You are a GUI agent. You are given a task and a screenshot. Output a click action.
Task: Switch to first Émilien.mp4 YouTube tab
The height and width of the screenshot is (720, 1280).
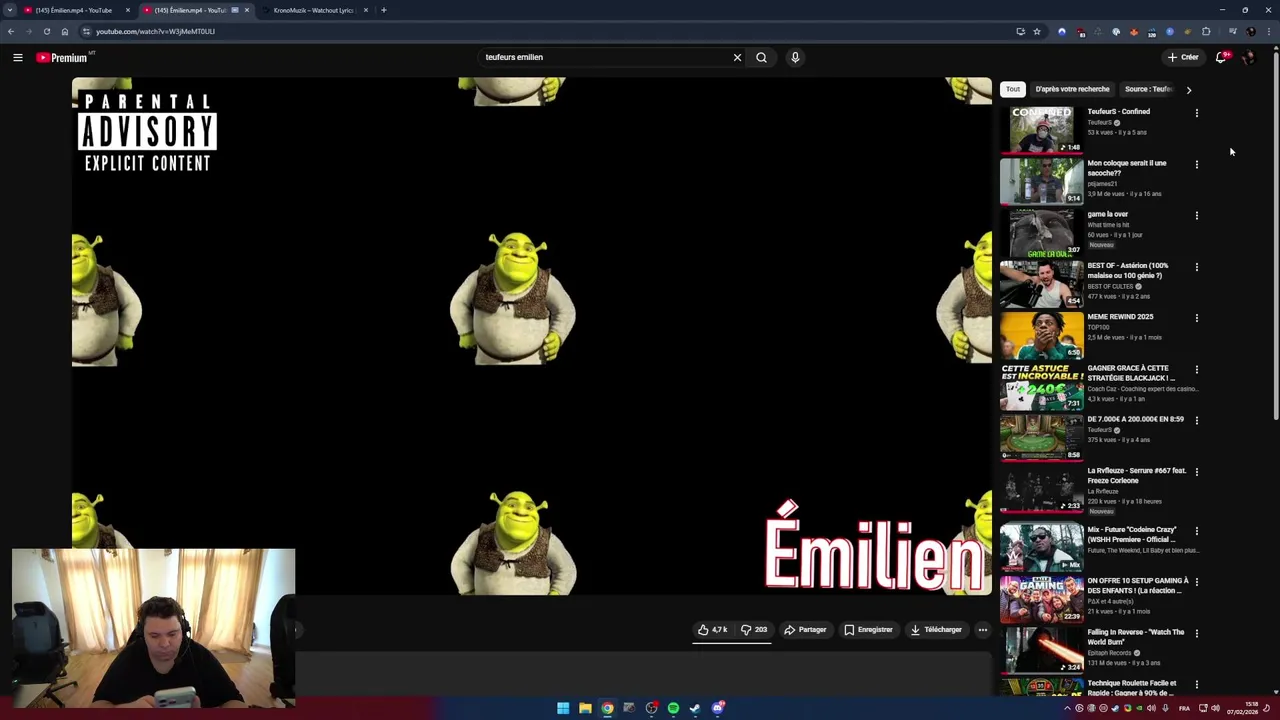pyautogui.click(x=75, y=10)
